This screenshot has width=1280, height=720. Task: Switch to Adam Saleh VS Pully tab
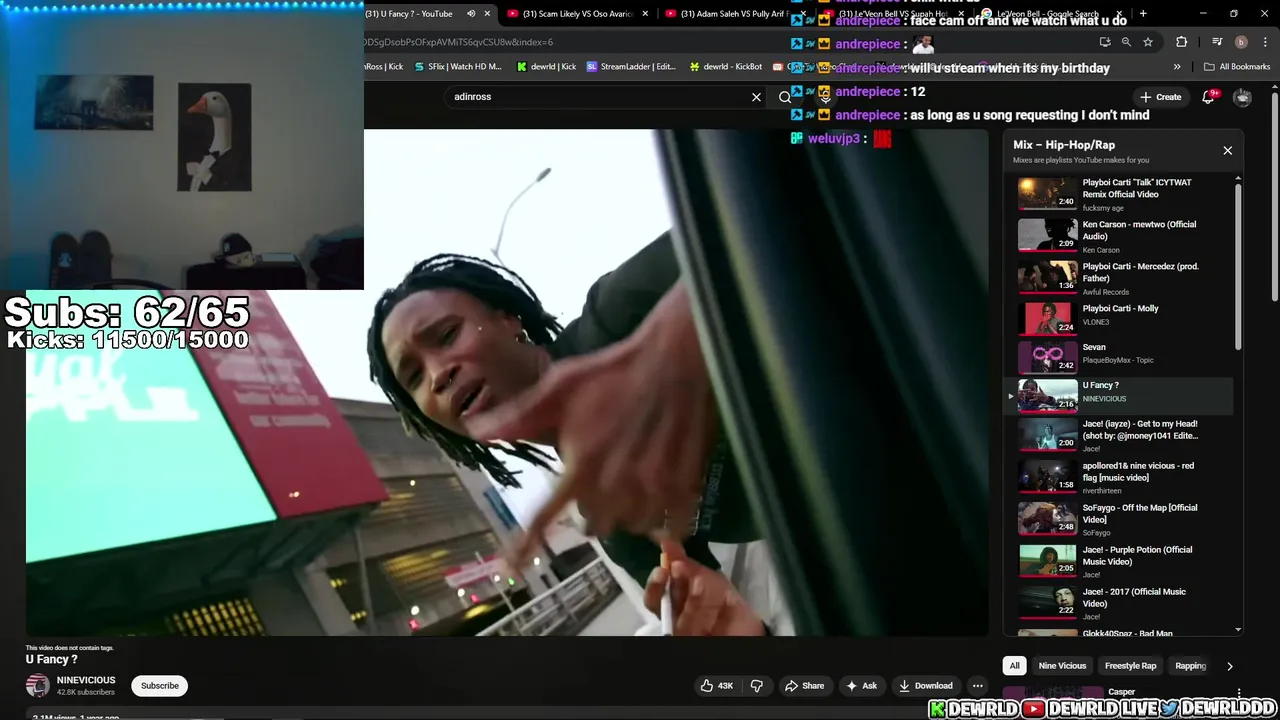[735, 14]
